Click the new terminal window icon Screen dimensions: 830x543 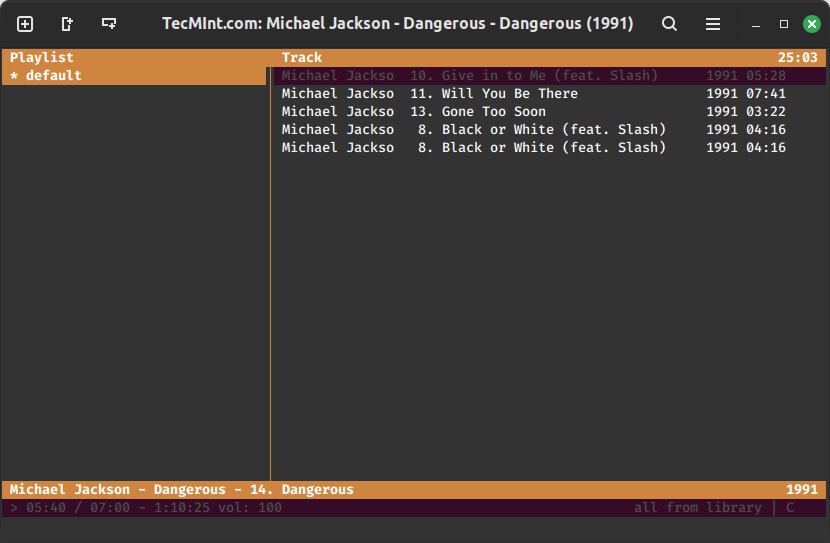click(109, 23)
